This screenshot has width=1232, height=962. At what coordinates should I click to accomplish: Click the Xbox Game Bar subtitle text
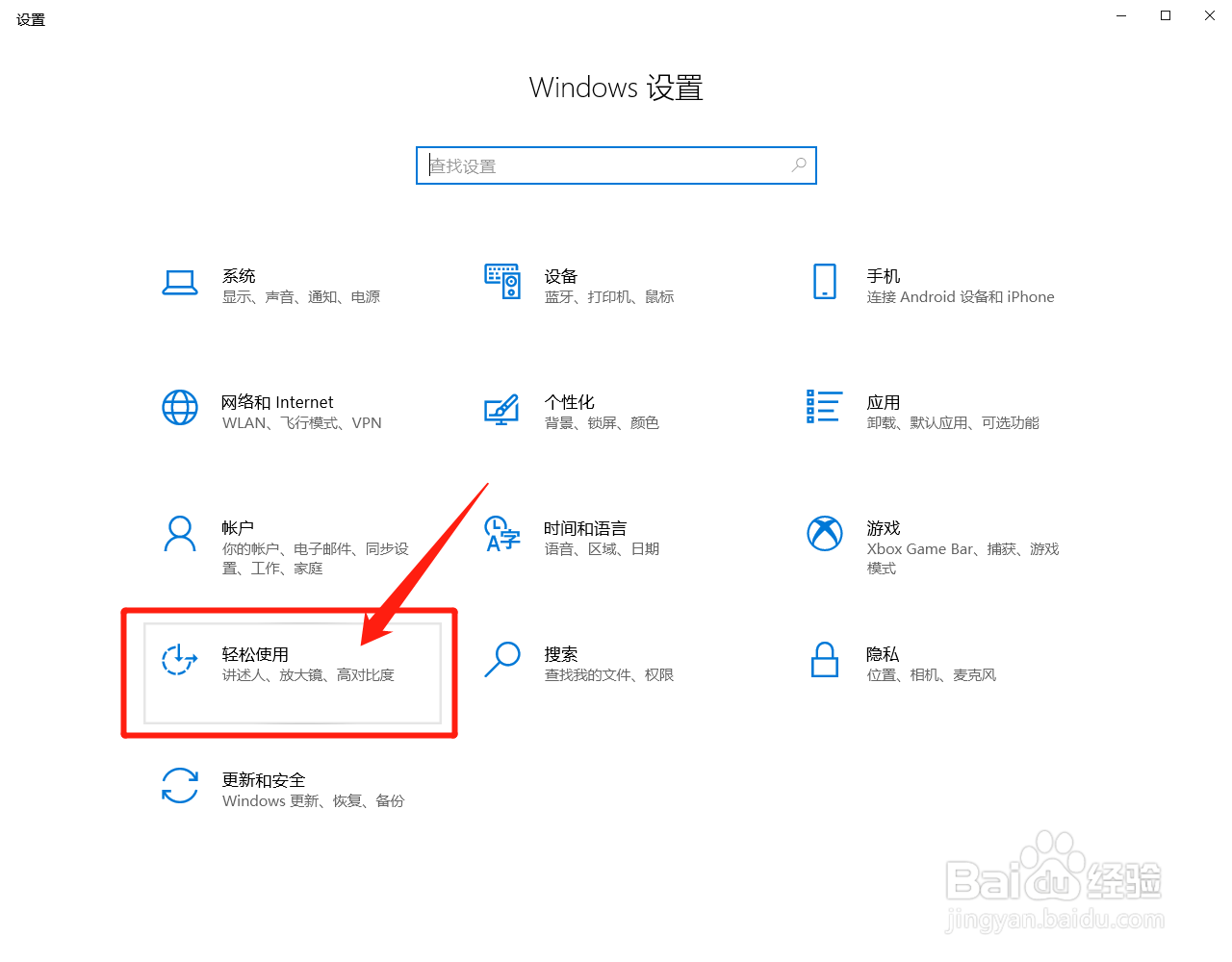click(x=962, y=548)
